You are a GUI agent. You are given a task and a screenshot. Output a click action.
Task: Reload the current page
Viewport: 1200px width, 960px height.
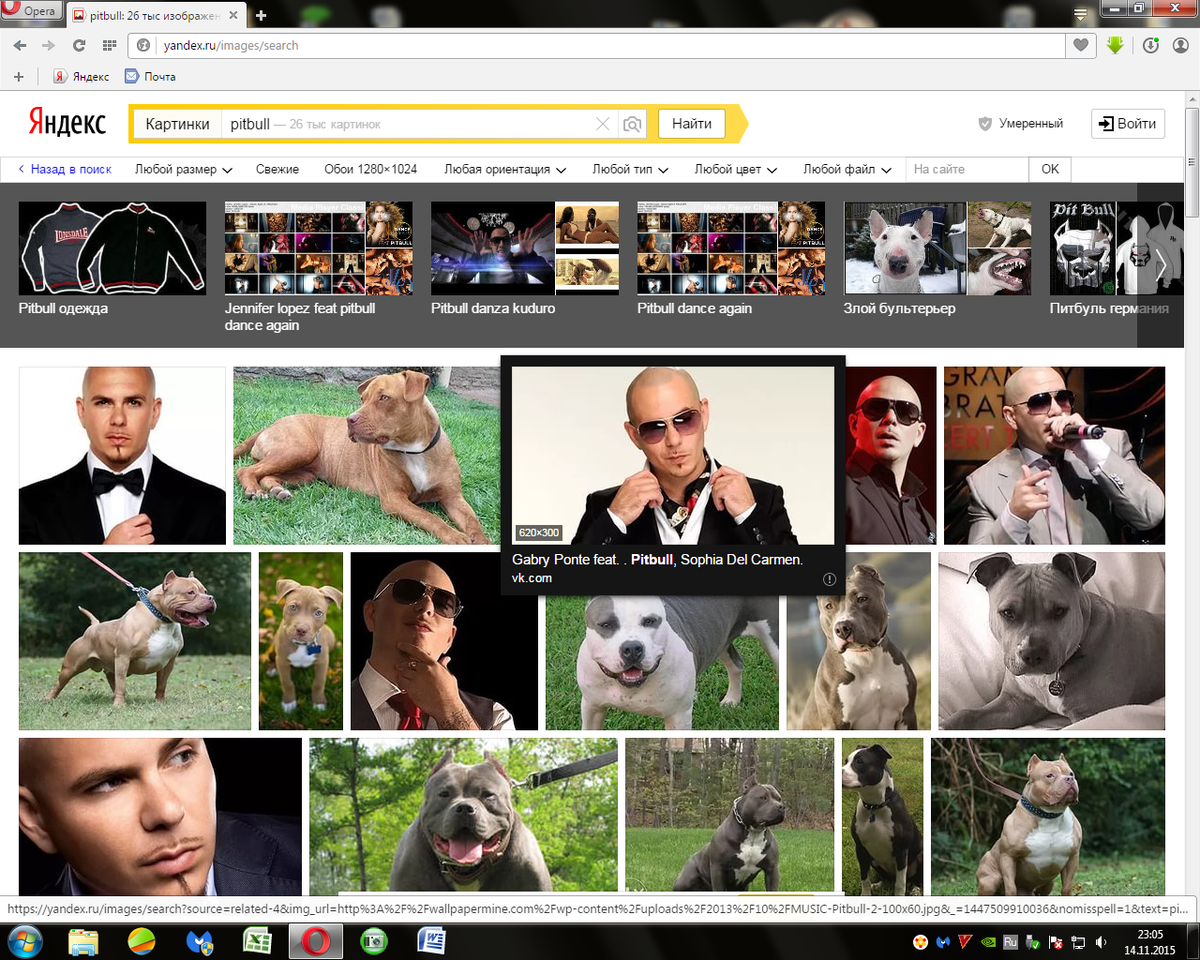pyautogui.click(x=79, y=45)
